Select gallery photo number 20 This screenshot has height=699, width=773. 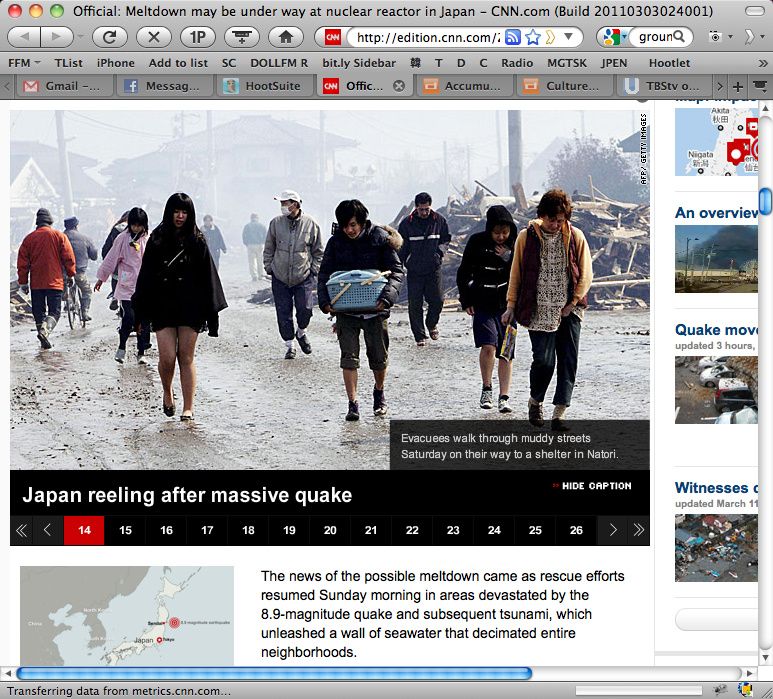330,530
